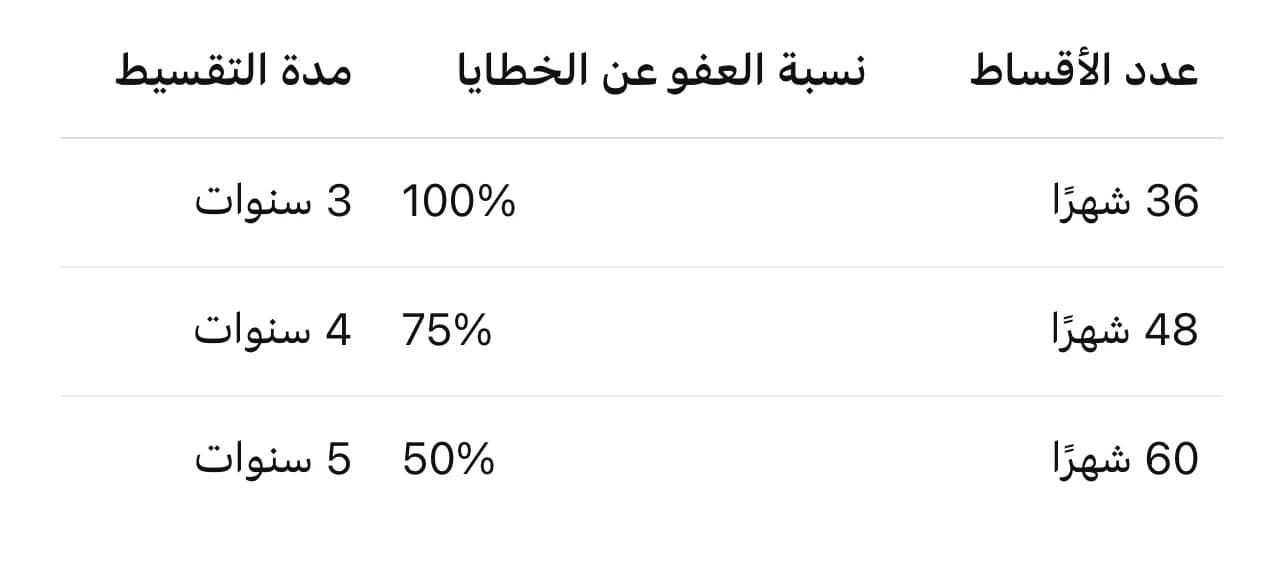Select the number 36 in the installments column
Viewport: 1284px width, 578px height.
[1171, 202]
